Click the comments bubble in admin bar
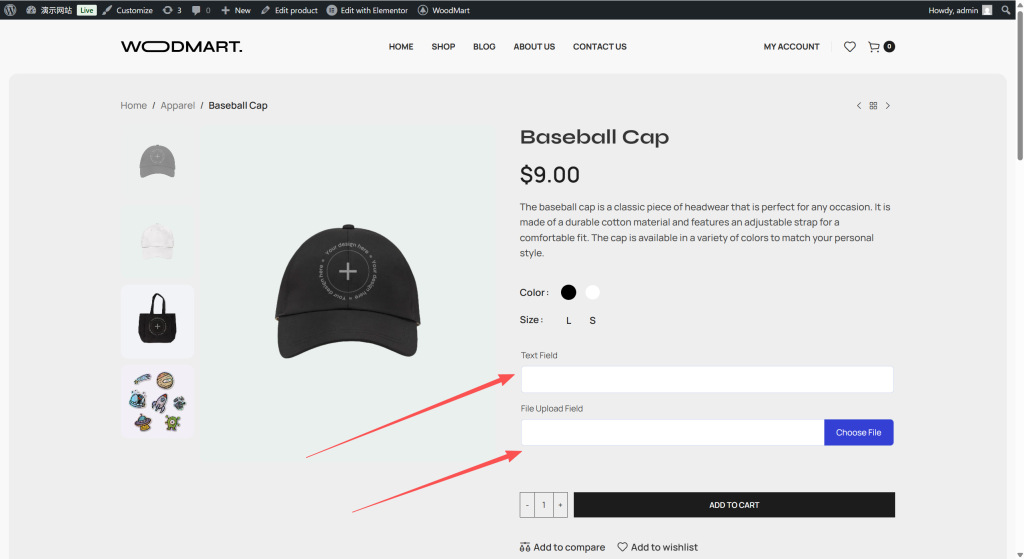1024x559 pixels. (200, 10)
